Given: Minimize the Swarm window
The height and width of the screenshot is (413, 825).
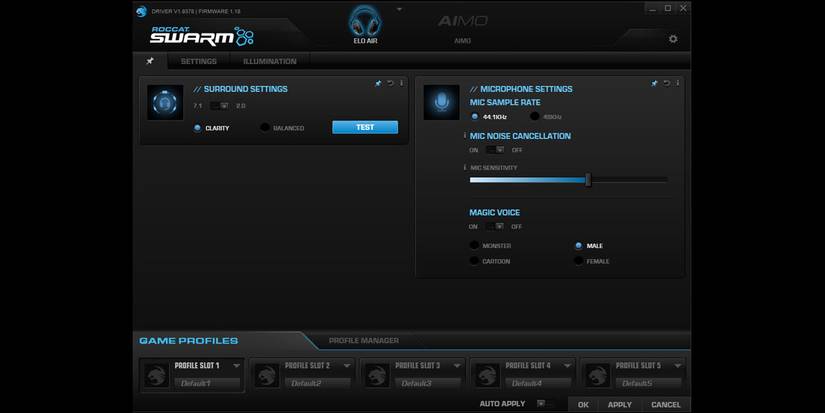Looking at the screenshot, I should (652, 8).
